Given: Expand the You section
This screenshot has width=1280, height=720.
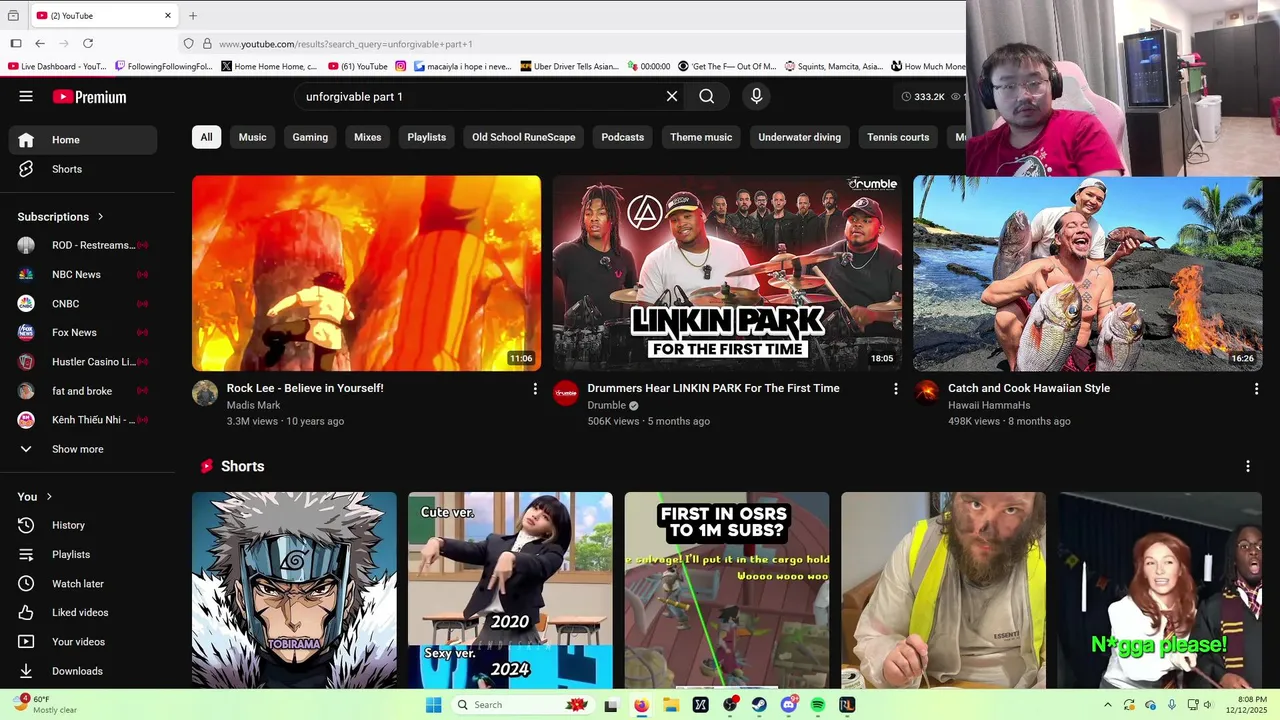Looking at the screenshot, I should (34, 497).
